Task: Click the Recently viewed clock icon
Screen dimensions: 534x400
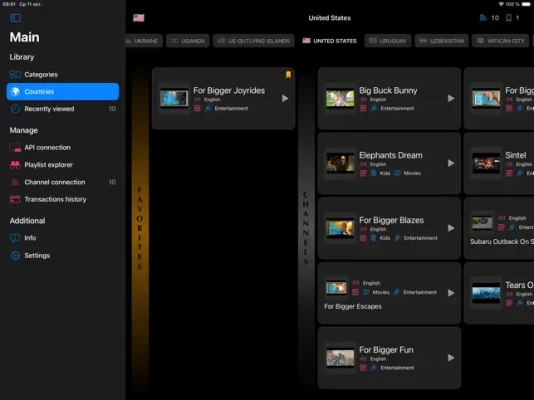Action: point(15,109)
